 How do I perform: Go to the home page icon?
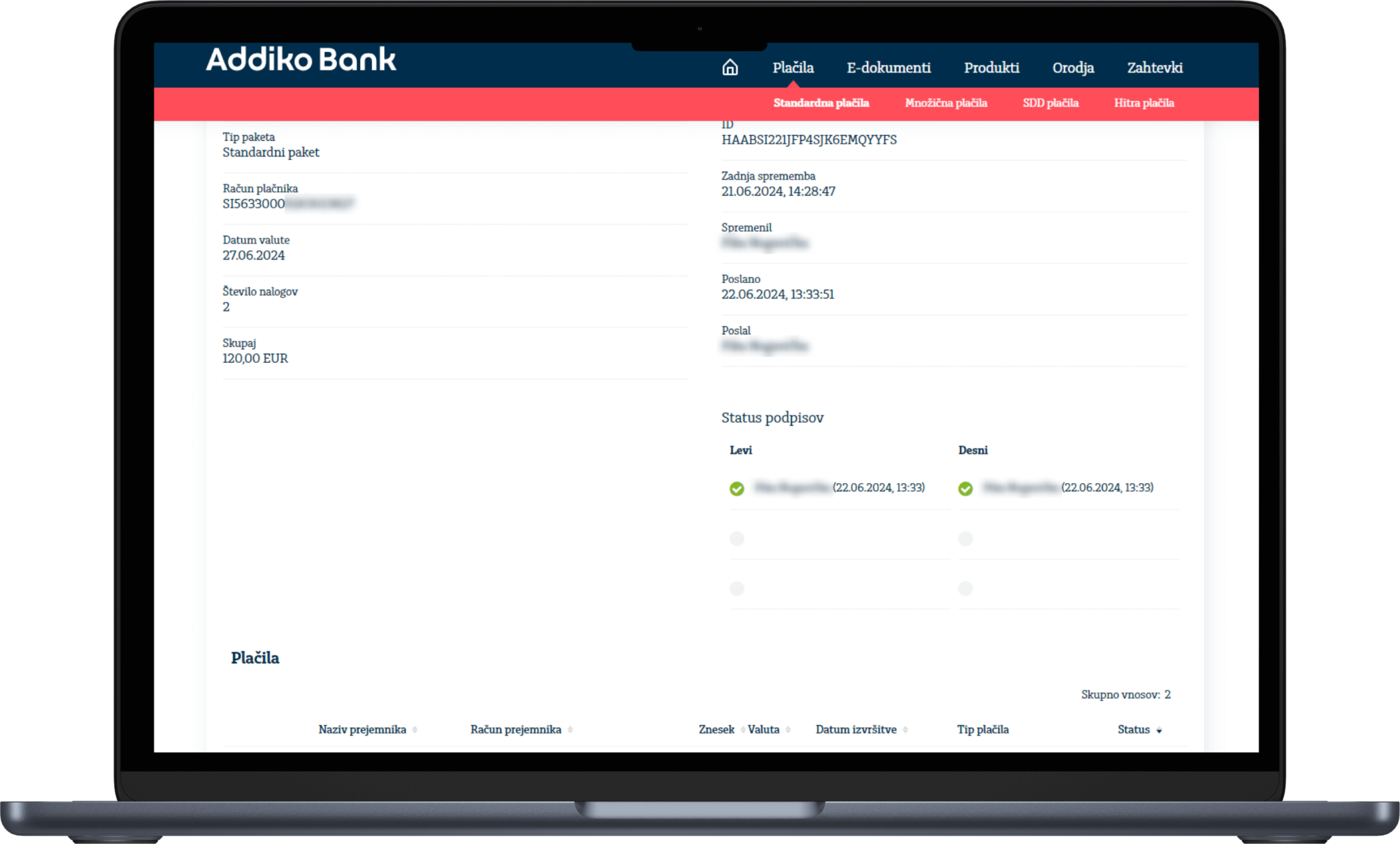(730, 67)
